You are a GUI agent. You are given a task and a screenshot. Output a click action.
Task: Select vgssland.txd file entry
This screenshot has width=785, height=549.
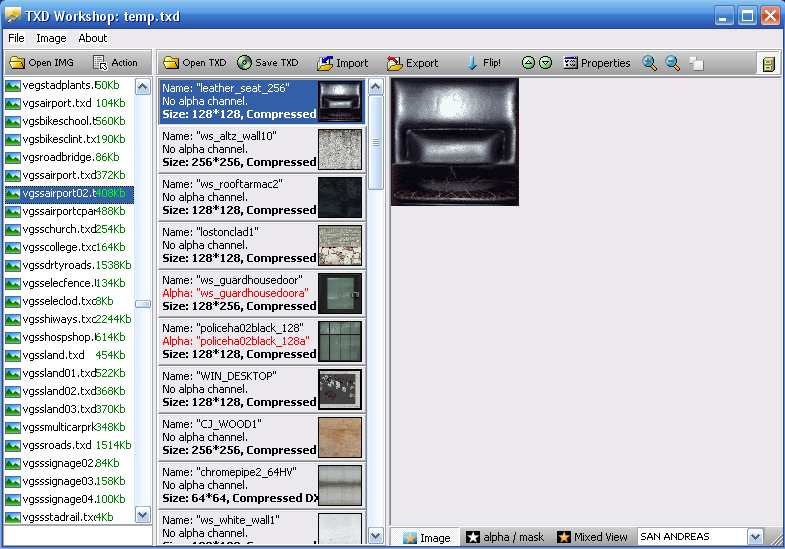pos(69,355)
